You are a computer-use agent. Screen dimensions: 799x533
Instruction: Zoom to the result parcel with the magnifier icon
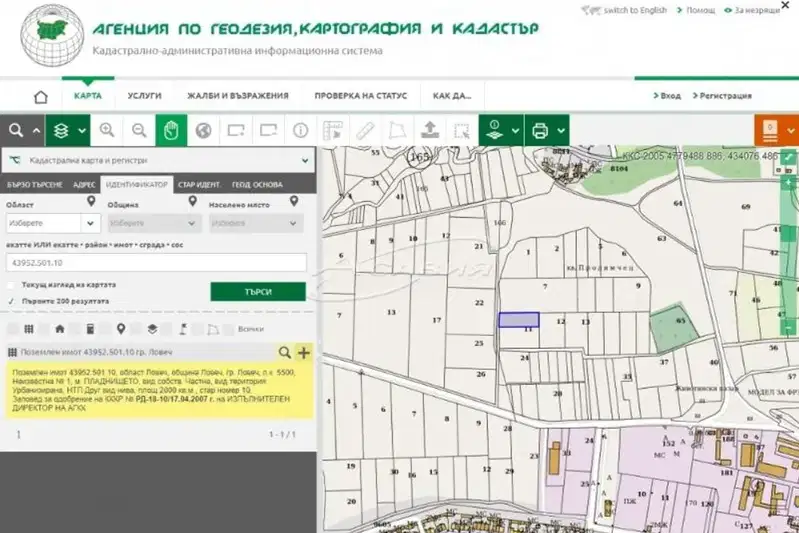(x=285, y=352)
